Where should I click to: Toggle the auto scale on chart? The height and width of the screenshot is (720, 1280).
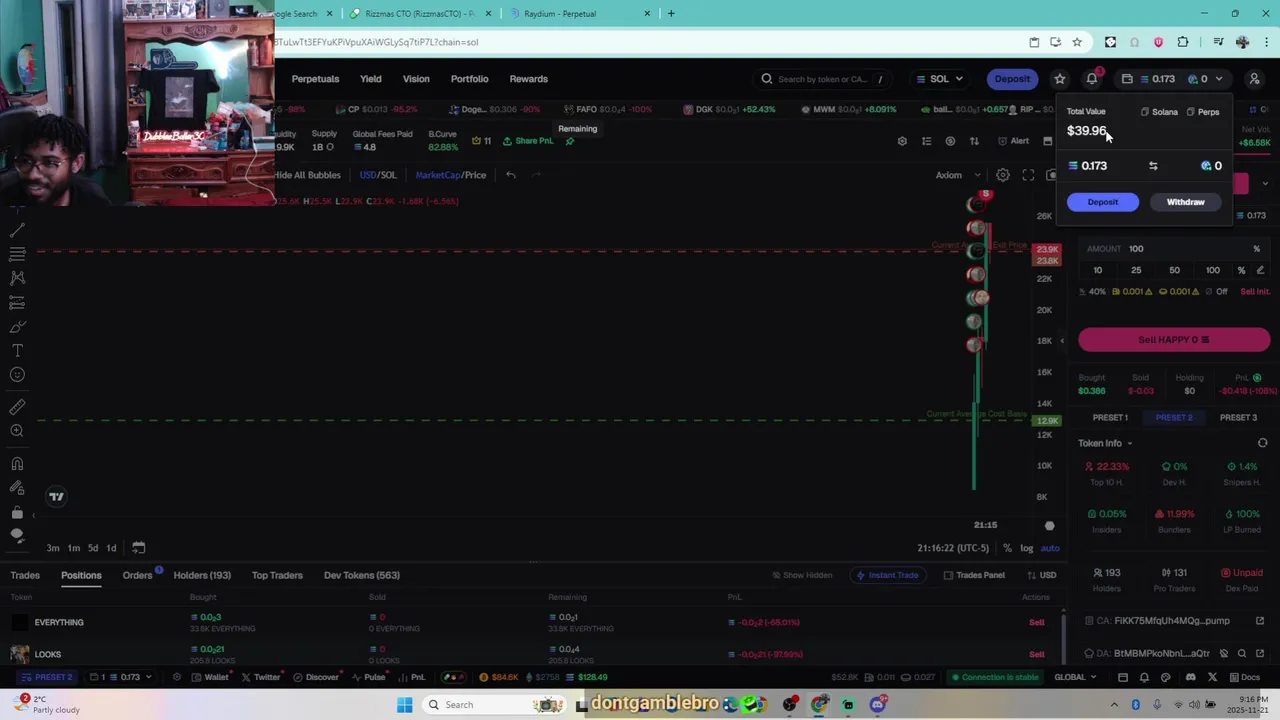tap(1050, 548)
